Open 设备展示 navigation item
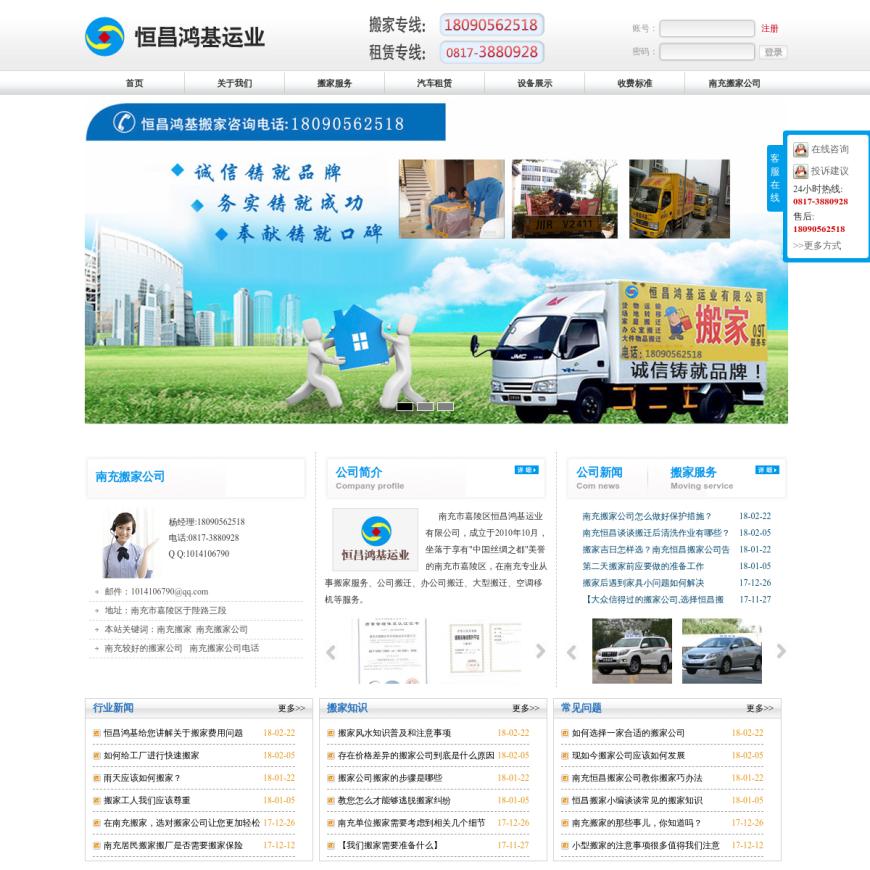 (535, 83)
